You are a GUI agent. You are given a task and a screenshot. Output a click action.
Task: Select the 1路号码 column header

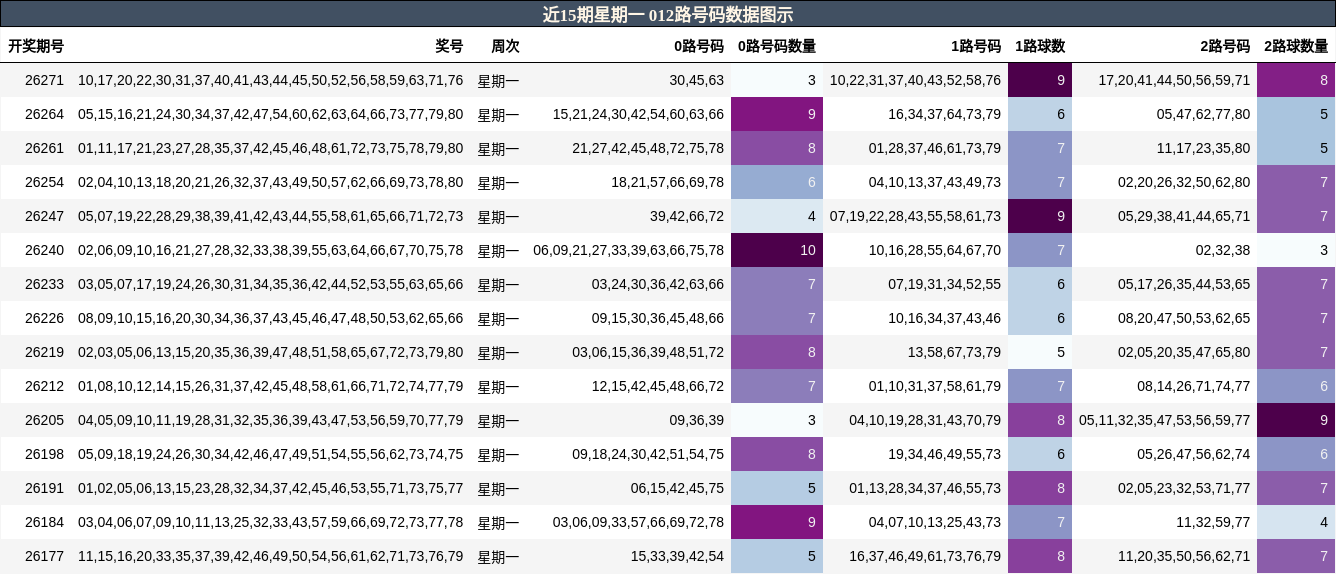coord(976,46)
